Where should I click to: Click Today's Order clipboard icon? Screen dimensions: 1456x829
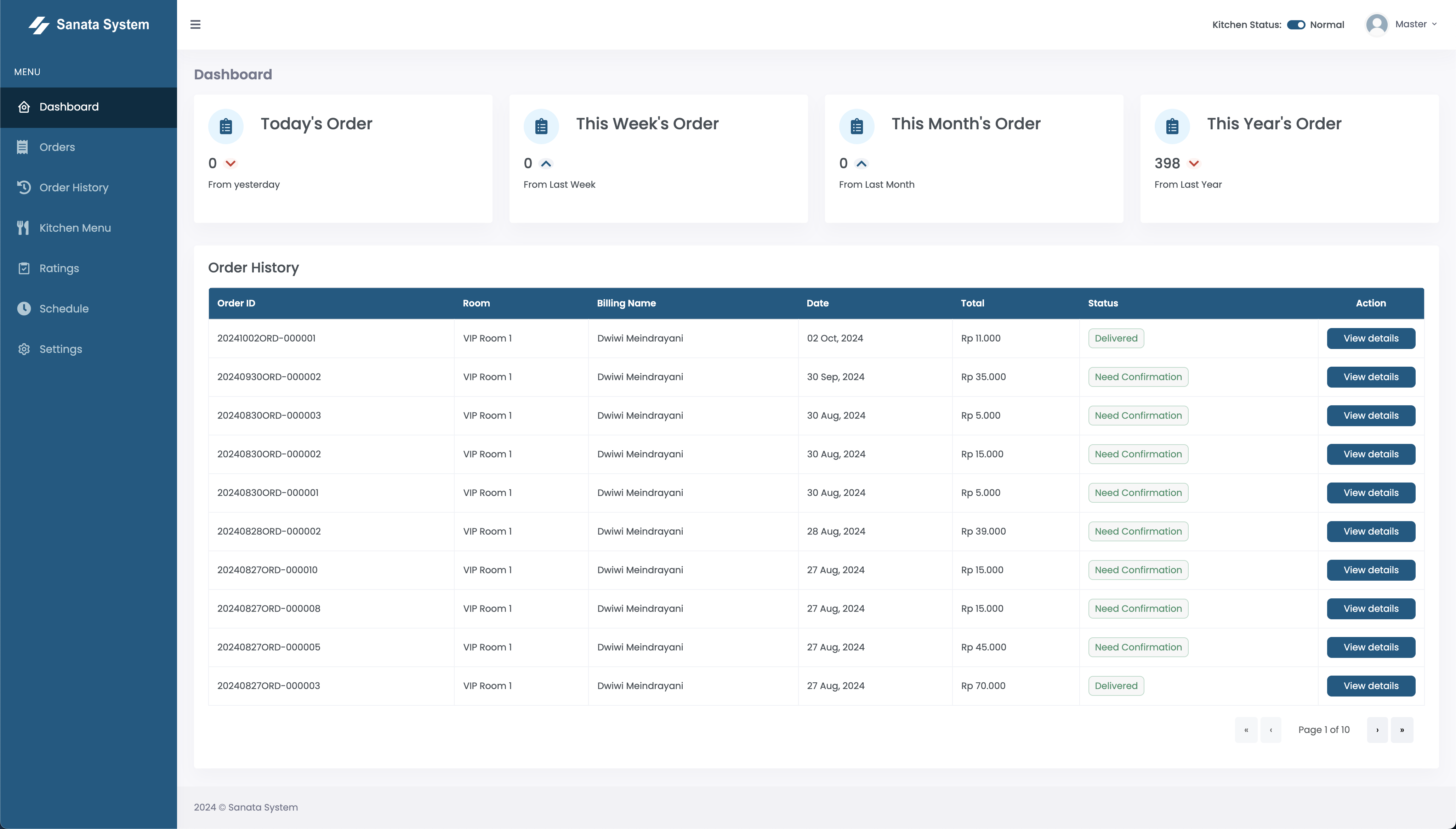click(226, 126)
